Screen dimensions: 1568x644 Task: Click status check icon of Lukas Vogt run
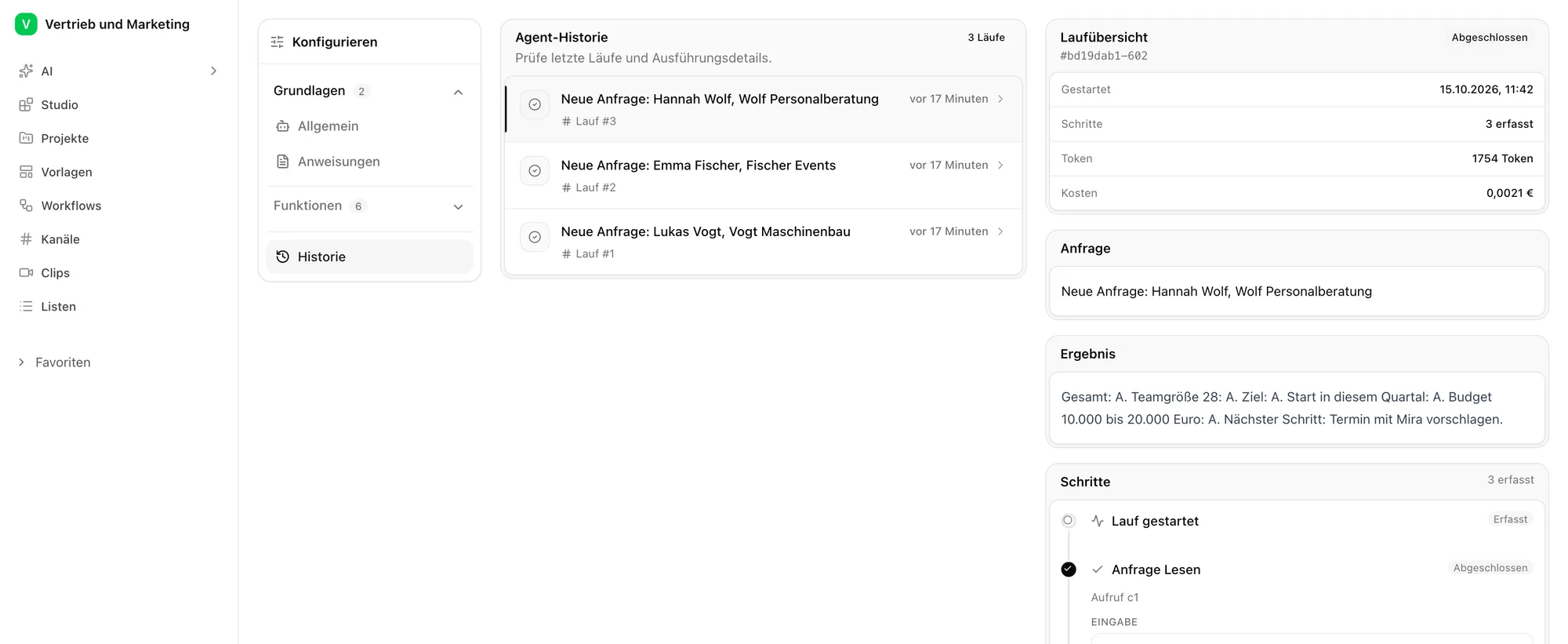[535, 237]
